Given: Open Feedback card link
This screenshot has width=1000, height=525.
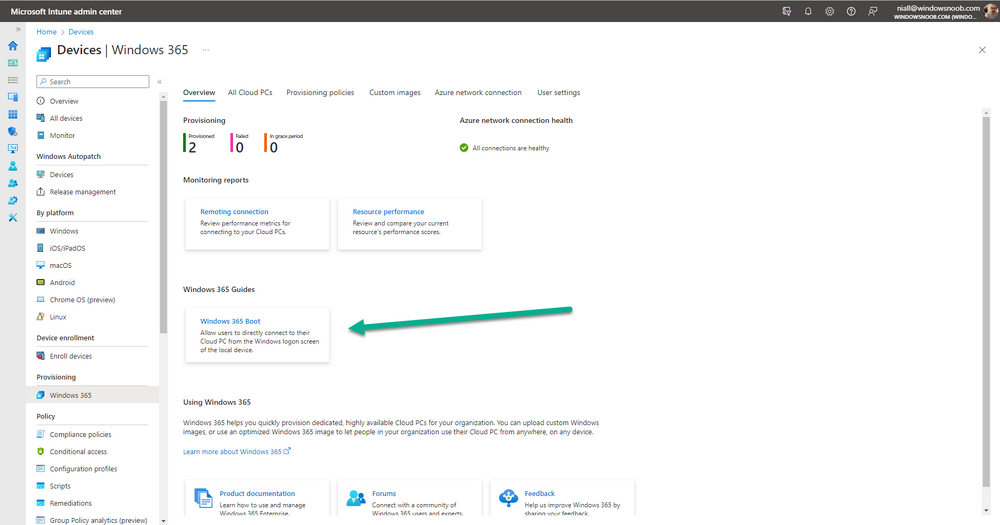Looking at the screenshot, I should (540, 494).
